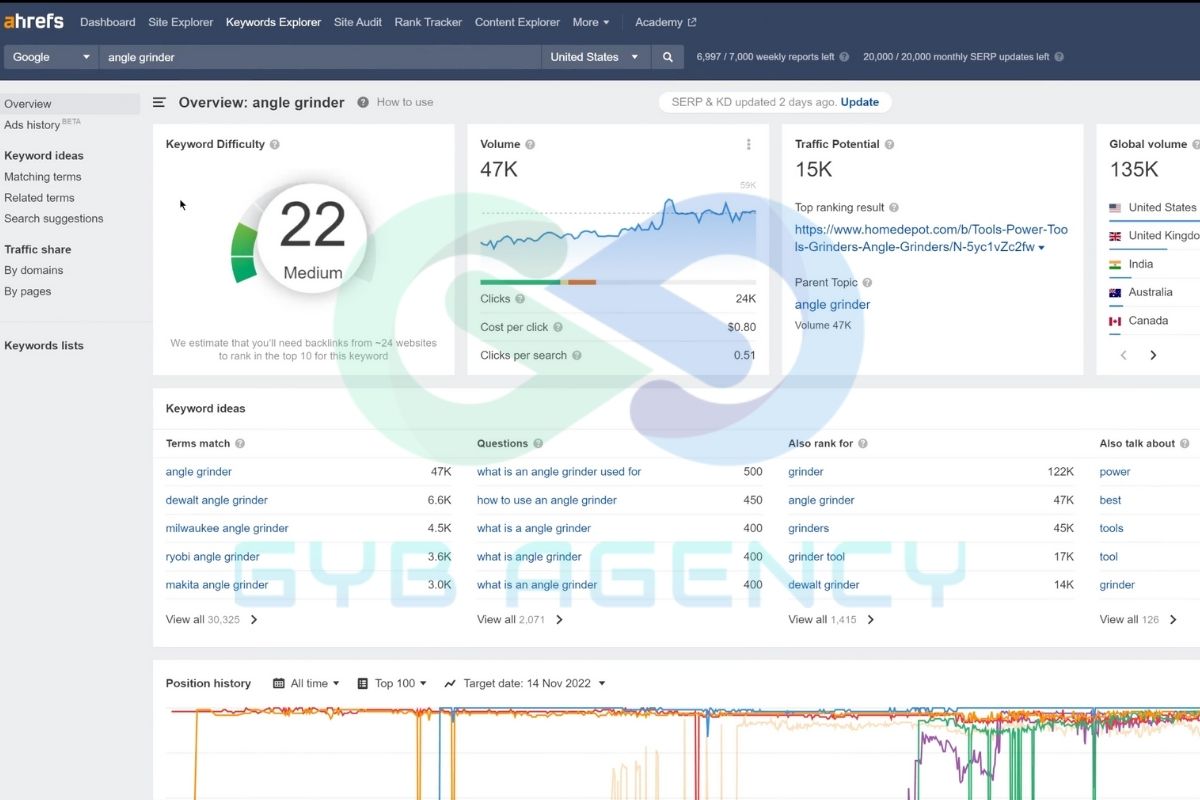Open the All time date range dropdown

[x=306, y=684]
